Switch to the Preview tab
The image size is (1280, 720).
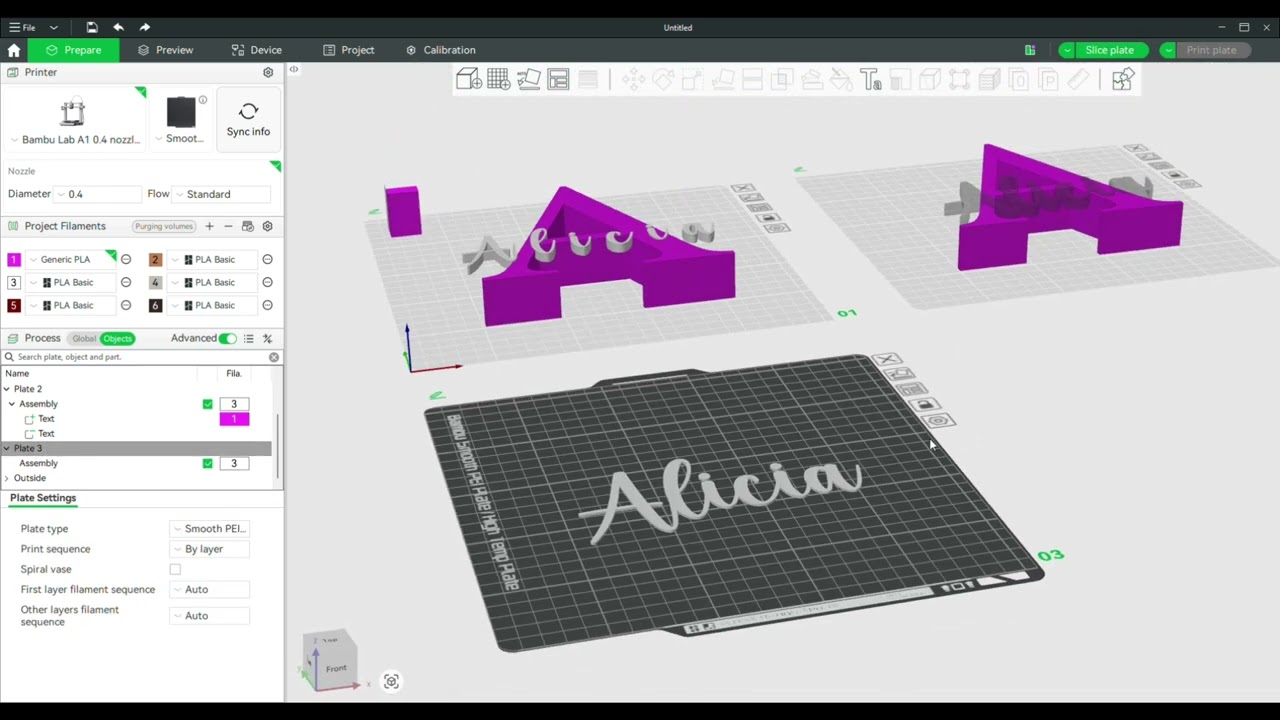point(165,50)
